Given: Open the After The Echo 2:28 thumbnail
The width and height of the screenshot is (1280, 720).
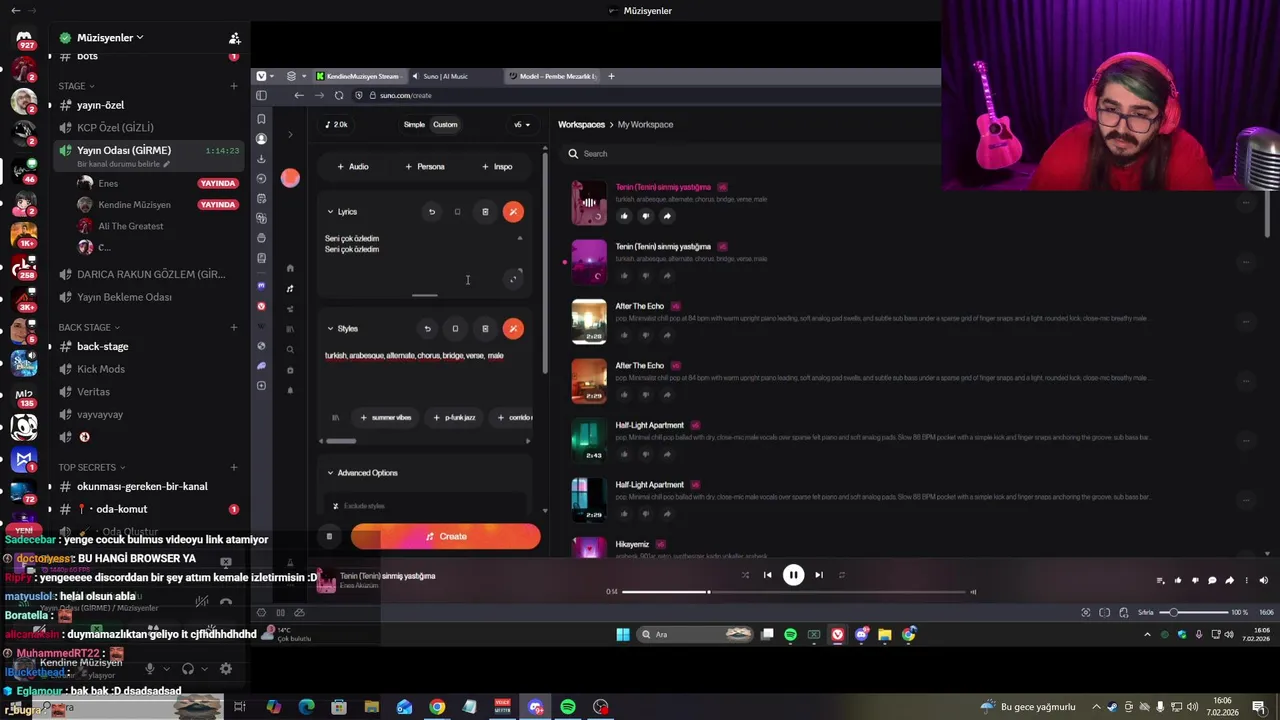Looking at the screenshot, I should pos(589,321).
